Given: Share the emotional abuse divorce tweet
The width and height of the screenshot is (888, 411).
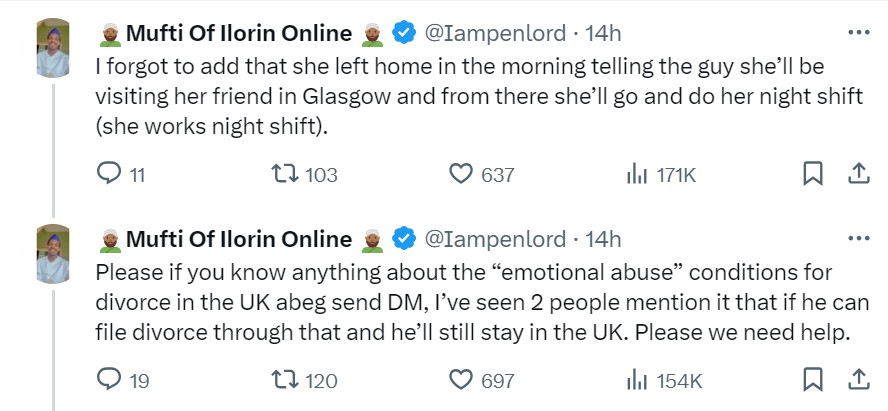Looking at the screenshot, I should tap(858, 380).
